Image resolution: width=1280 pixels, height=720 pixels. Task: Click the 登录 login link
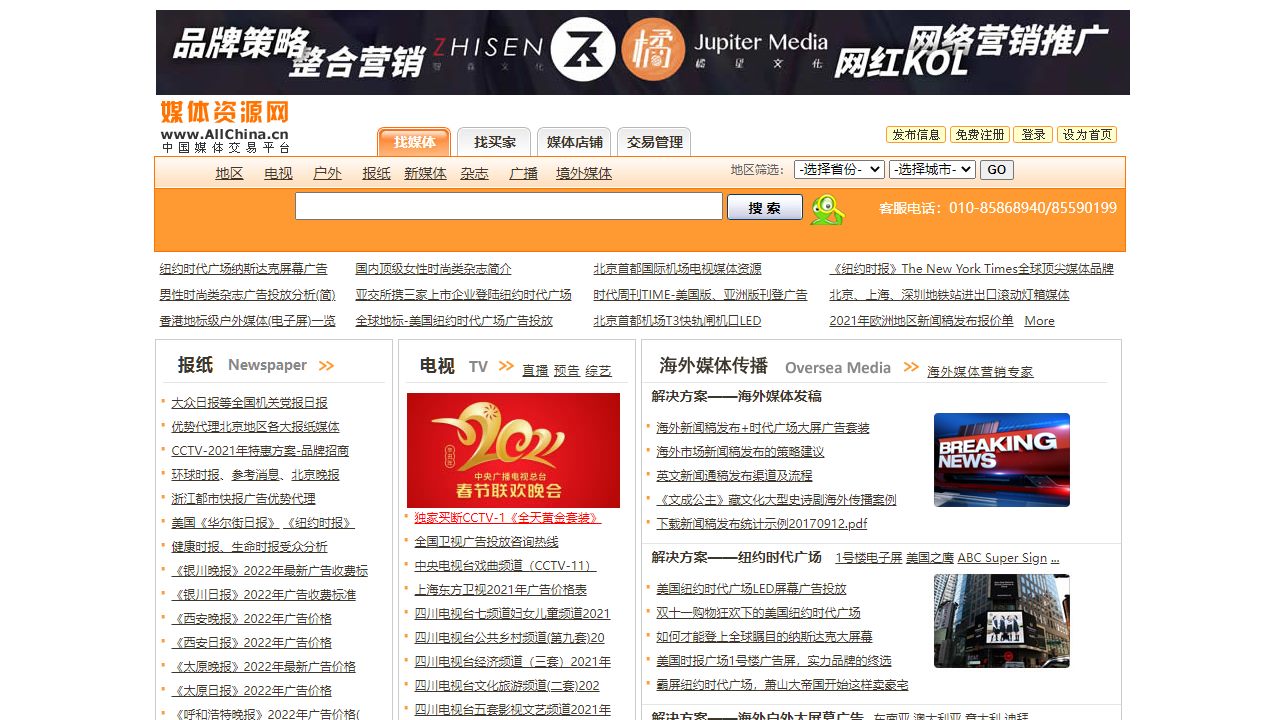[1032, 134]
